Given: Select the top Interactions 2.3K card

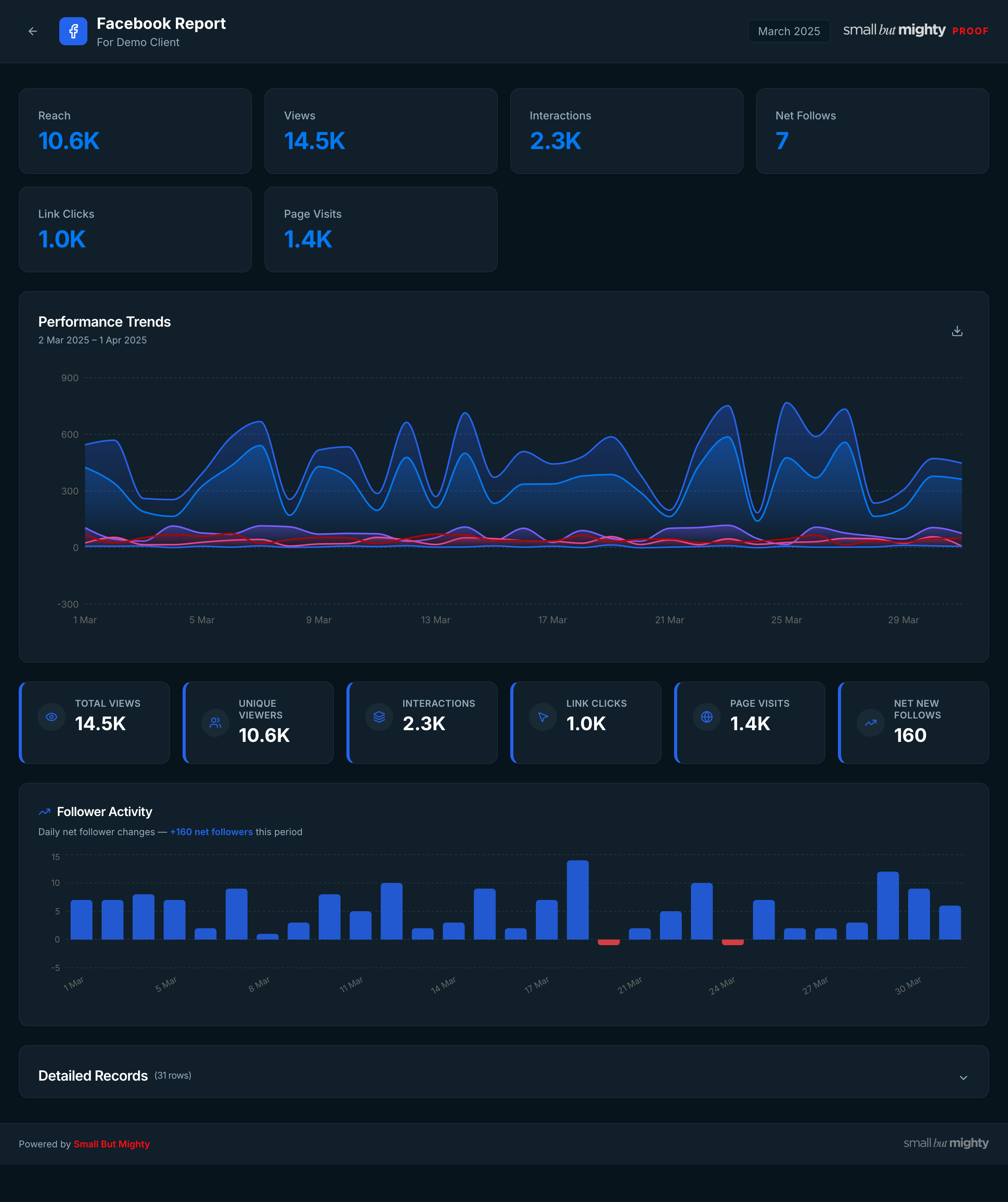Looking at the screenshot, I should point(626,131).
